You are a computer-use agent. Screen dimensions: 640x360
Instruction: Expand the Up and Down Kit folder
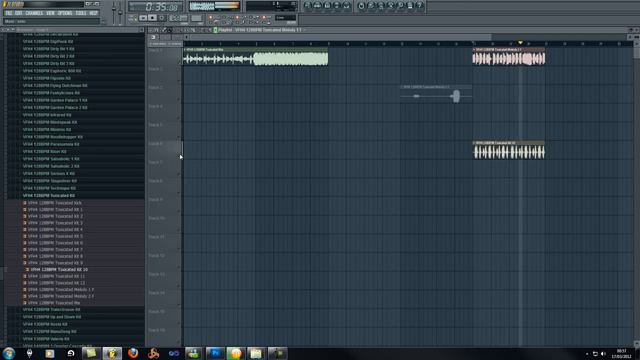coord(51,317)
